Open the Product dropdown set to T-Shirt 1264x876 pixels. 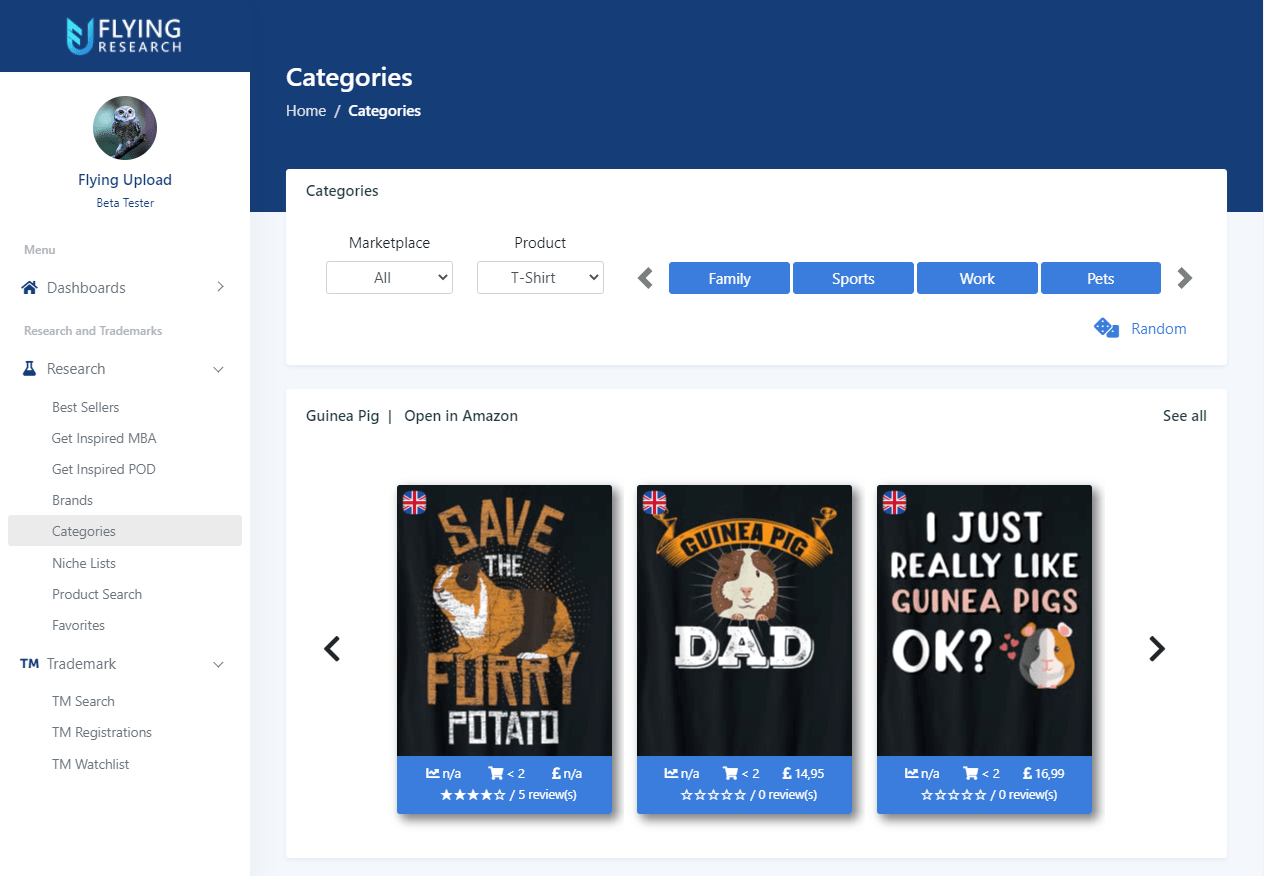pos(540,278)
